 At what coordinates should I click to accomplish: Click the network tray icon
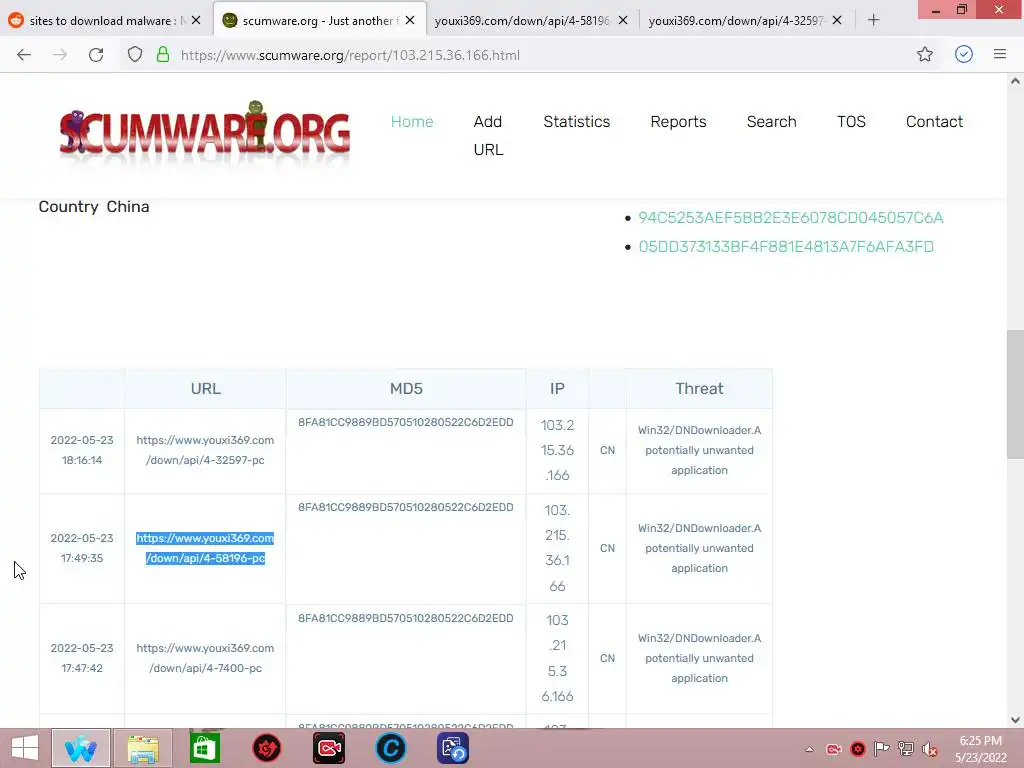[906, 748]
